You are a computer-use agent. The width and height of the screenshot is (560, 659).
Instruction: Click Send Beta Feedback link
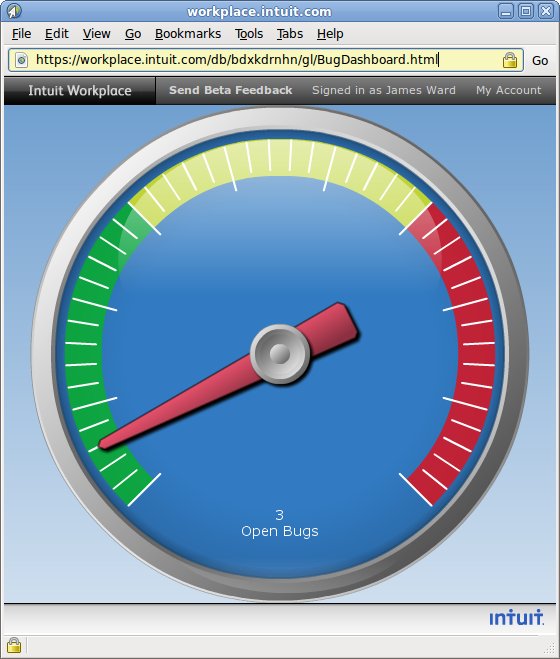click(230, 90)
